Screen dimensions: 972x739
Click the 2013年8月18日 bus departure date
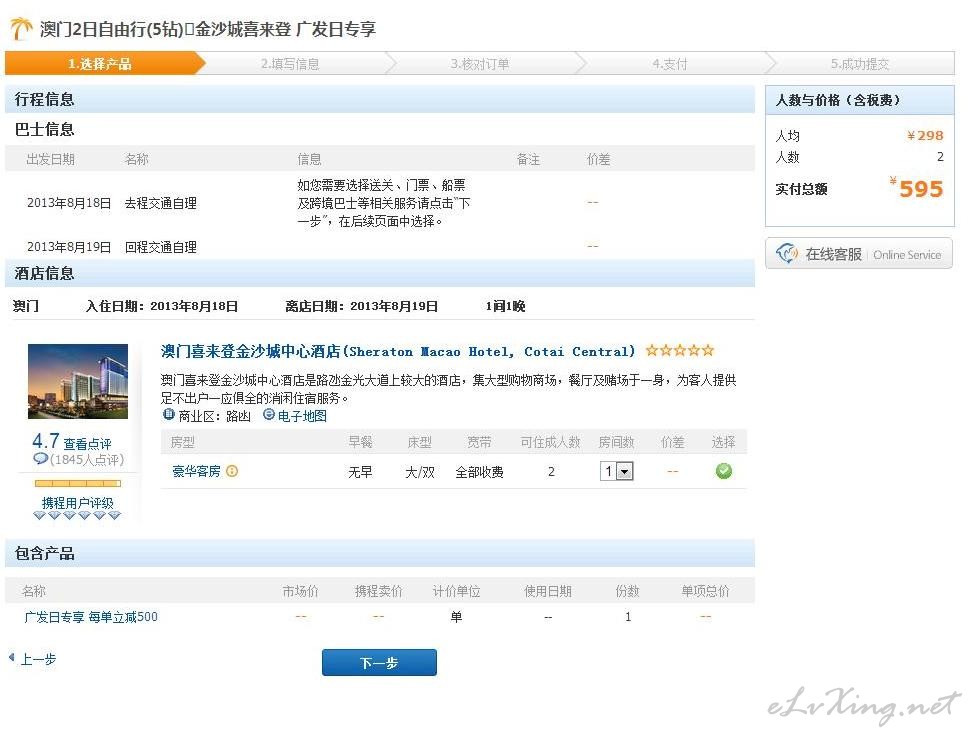69,203
